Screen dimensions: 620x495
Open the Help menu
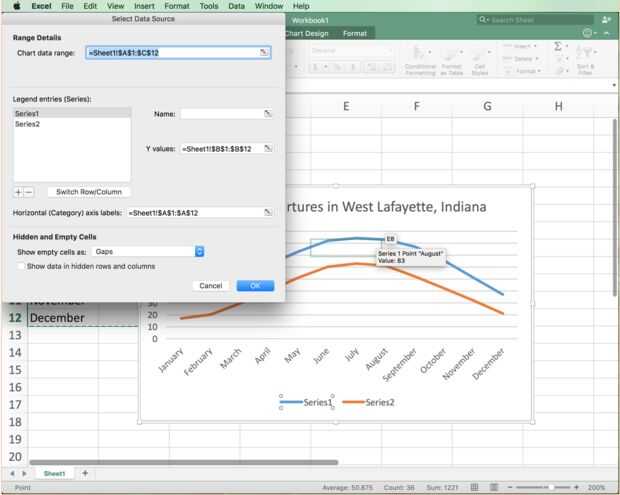click(301, 6)
